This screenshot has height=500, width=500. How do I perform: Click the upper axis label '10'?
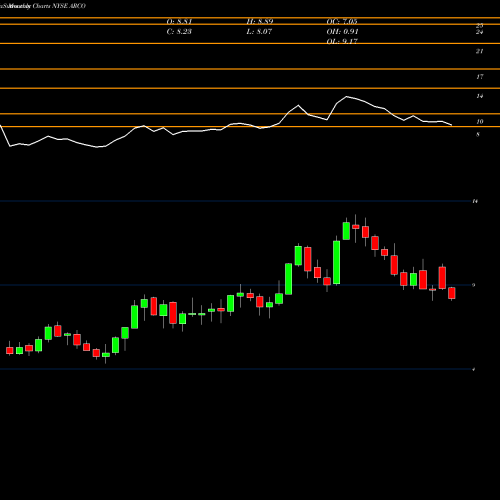(x=479, y=122)
